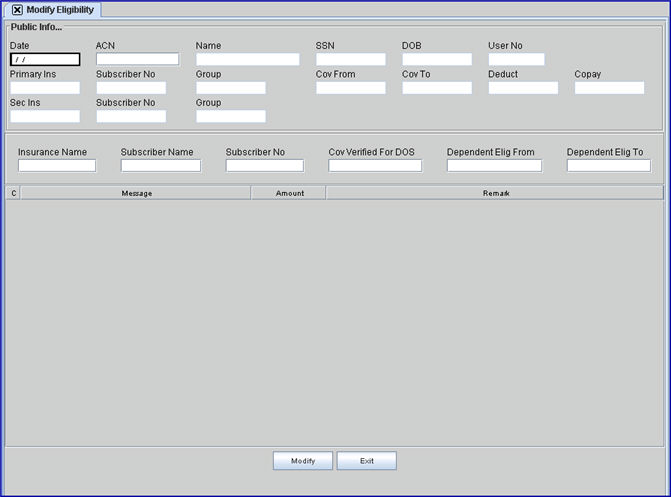Viewport: 671px width, 497px height.
Task: Close the Modify Eligibility tab via X icon
Action: click(x=17, y=10)
